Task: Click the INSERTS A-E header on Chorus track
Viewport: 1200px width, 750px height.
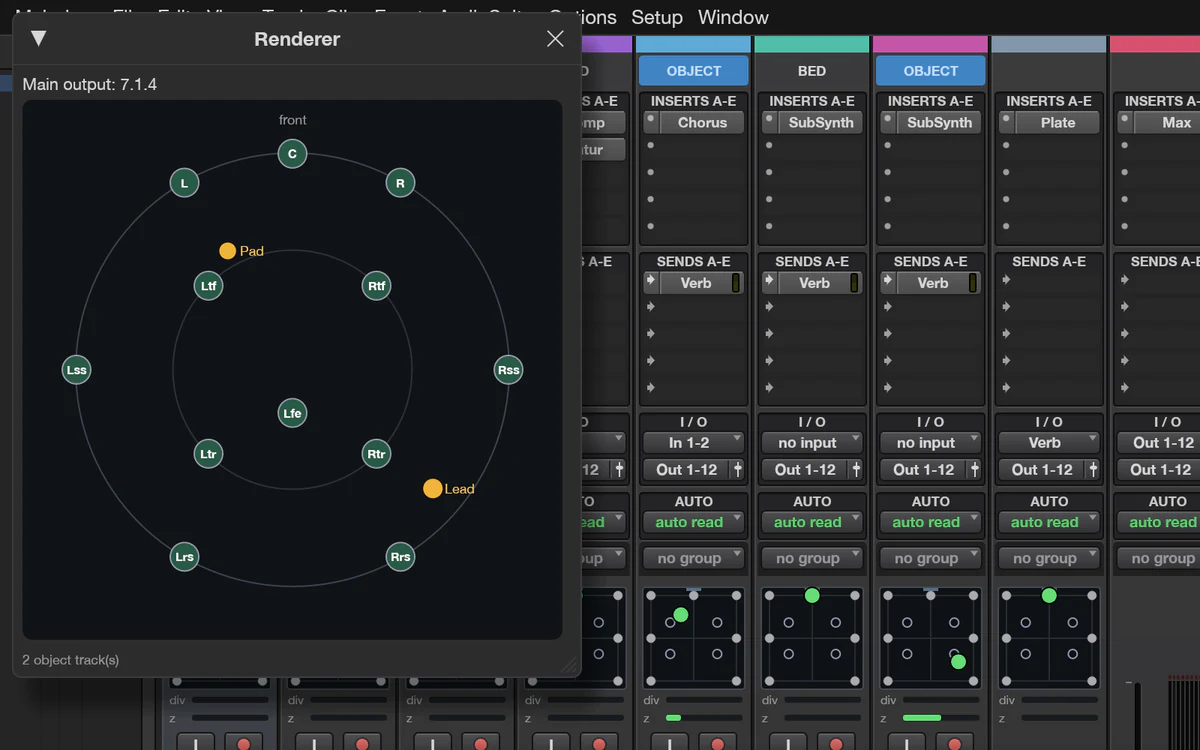Action: tap(693, 101)
